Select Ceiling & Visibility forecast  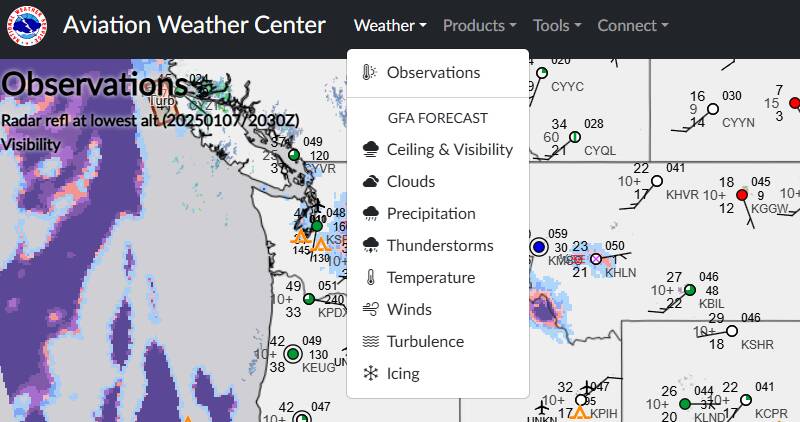coord(449,150)
